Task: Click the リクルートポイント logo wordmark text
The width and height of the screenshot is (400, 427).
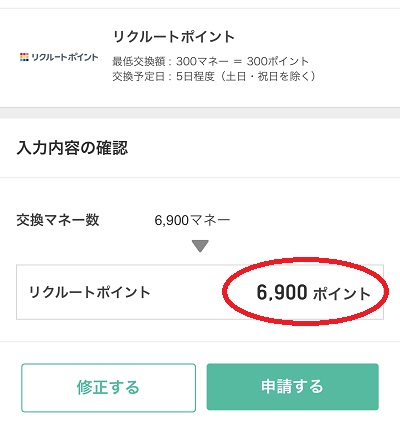Action: coord(65,57)
